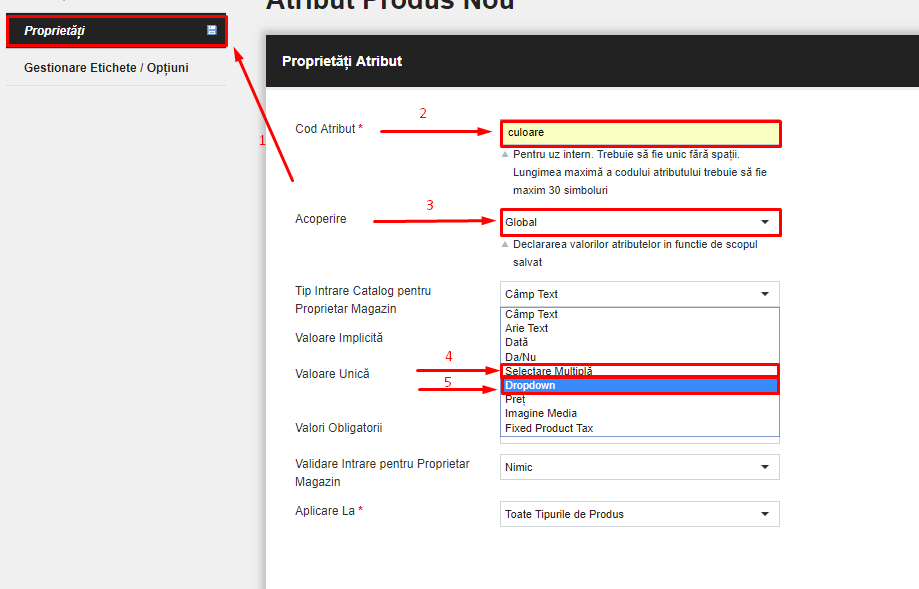The width and height of the screenshot is (919, 589).
Task: Open the Tip Intrare Catalog dropdown
Action: click(x=640, y=294)
